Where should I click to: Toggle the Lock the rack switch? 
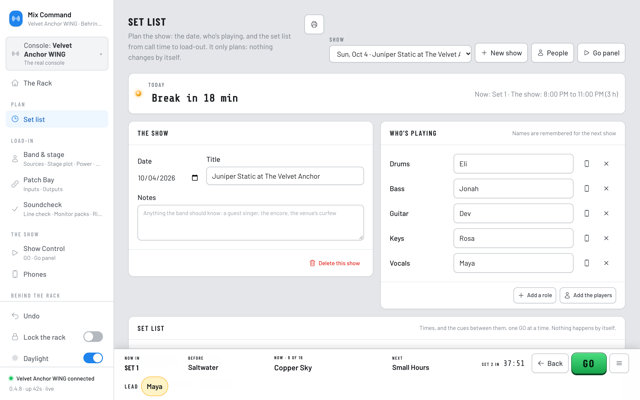pos(93,337)
